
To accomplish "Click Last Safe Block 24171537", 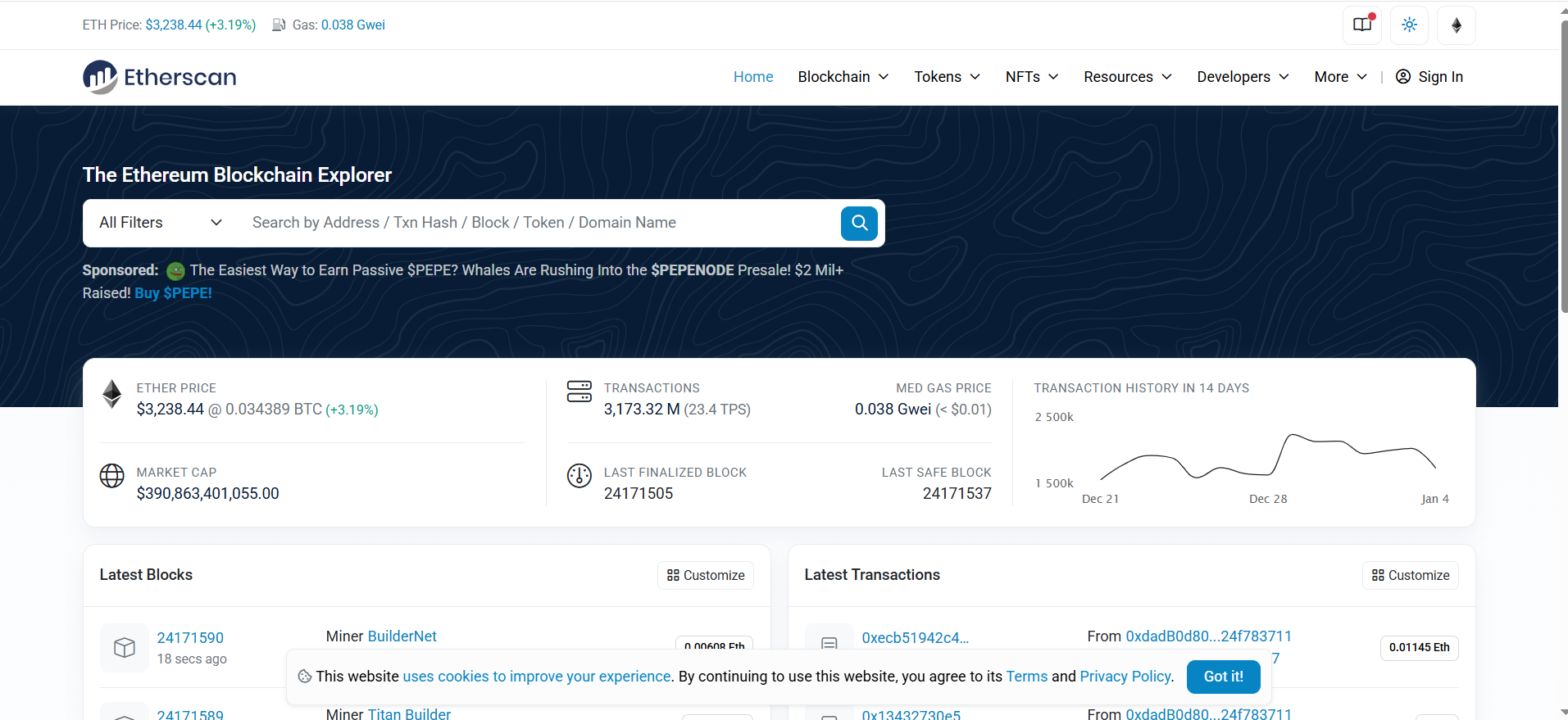I will tap(957, 493).
